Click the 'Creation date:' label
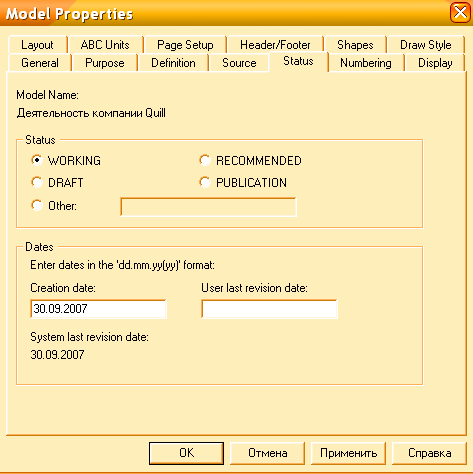The width and height of the screenshot is (473, 474). [63, 288]
